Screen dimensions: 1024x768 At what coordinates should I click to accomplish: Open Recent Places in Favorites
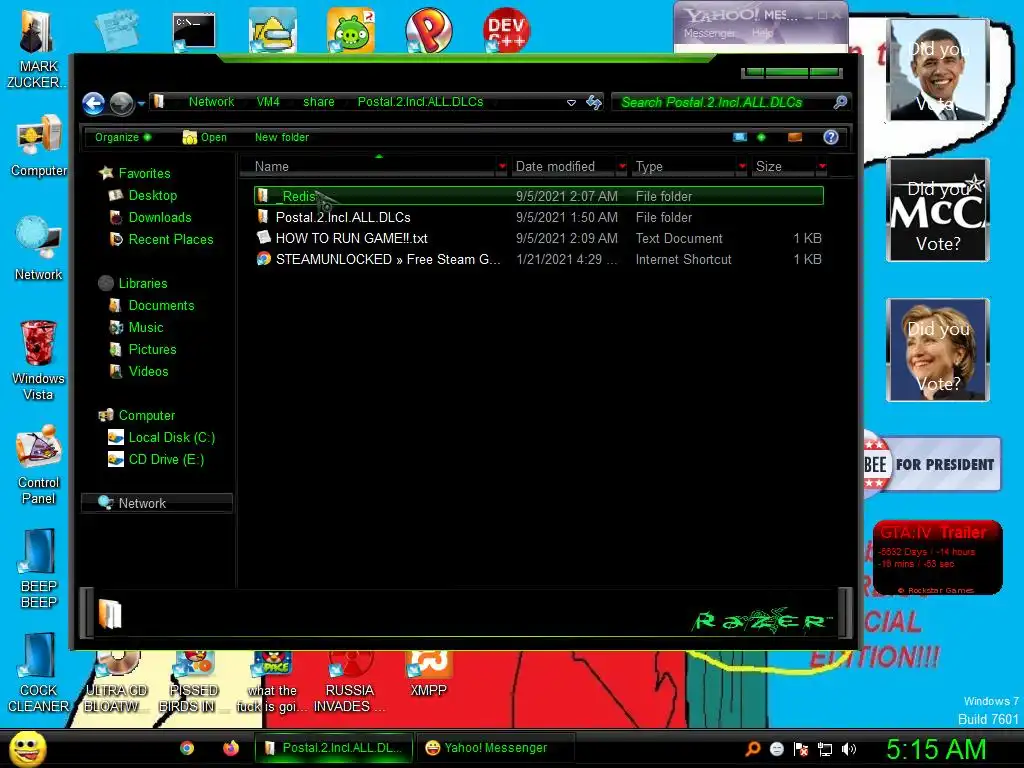[161, 240]
